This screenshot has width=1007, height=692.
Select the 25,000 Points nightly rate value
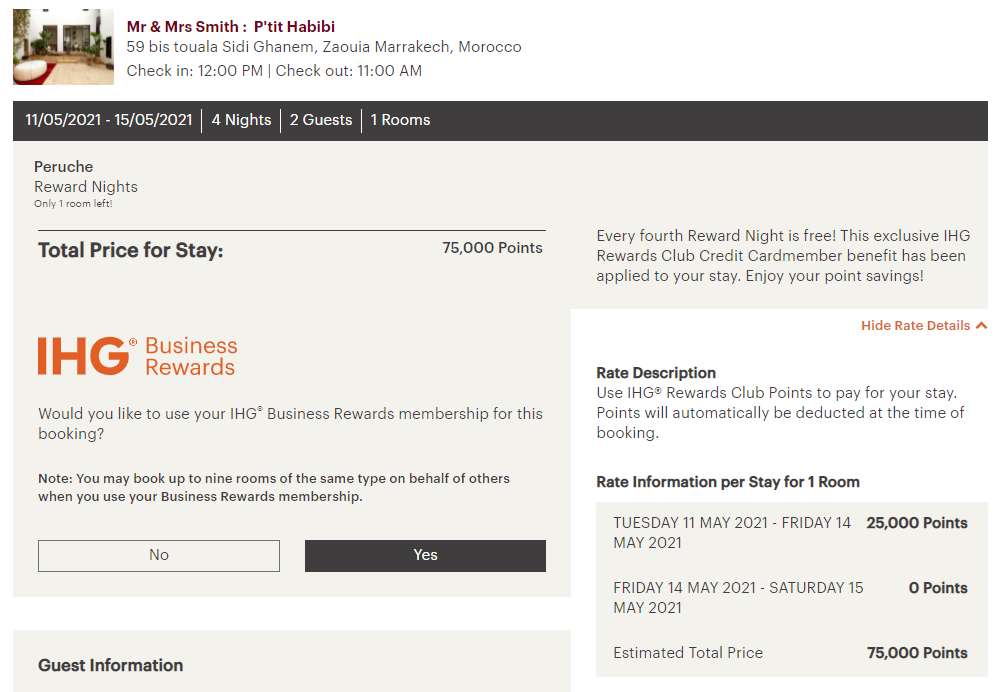pyautogui.click(x=917, y=523)
